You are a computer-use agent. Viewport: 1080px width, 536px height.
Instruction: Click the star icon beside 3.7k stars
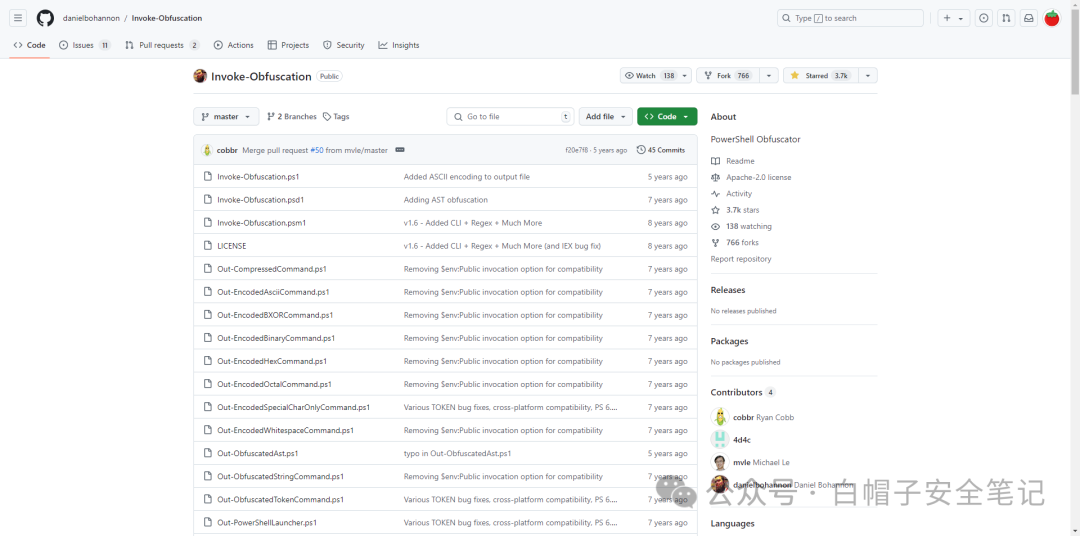pyautogui.click(x=716, y=210)
